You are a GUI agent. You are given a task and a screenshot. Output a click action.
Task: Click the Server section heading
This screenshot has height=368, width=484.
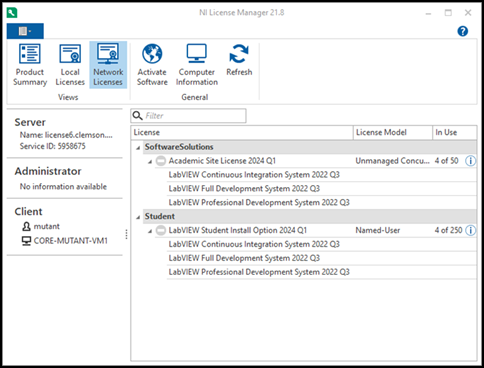30,122
